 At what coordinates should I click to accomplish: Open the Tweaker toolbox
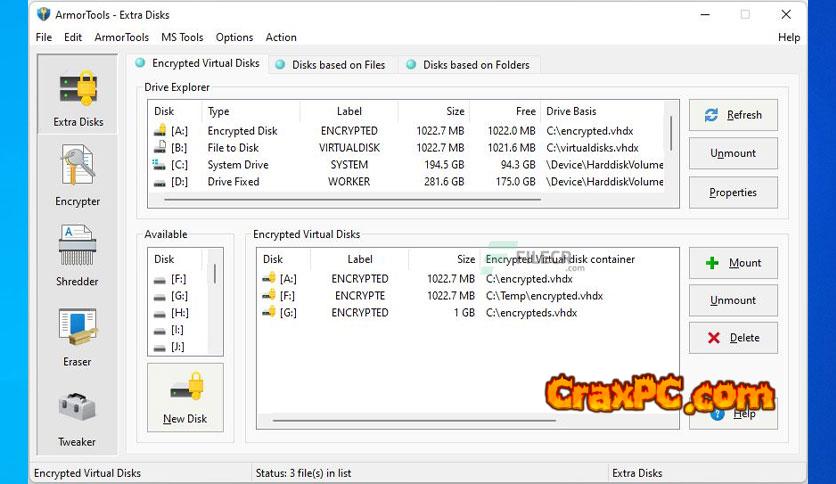(78, 418)
